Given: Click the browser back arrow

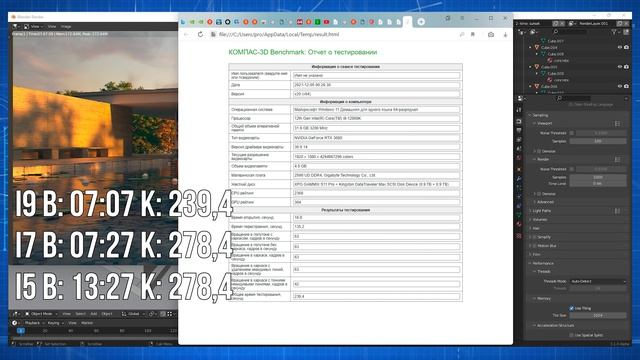Looking at the screenshot, I should (x=187, y=35).
